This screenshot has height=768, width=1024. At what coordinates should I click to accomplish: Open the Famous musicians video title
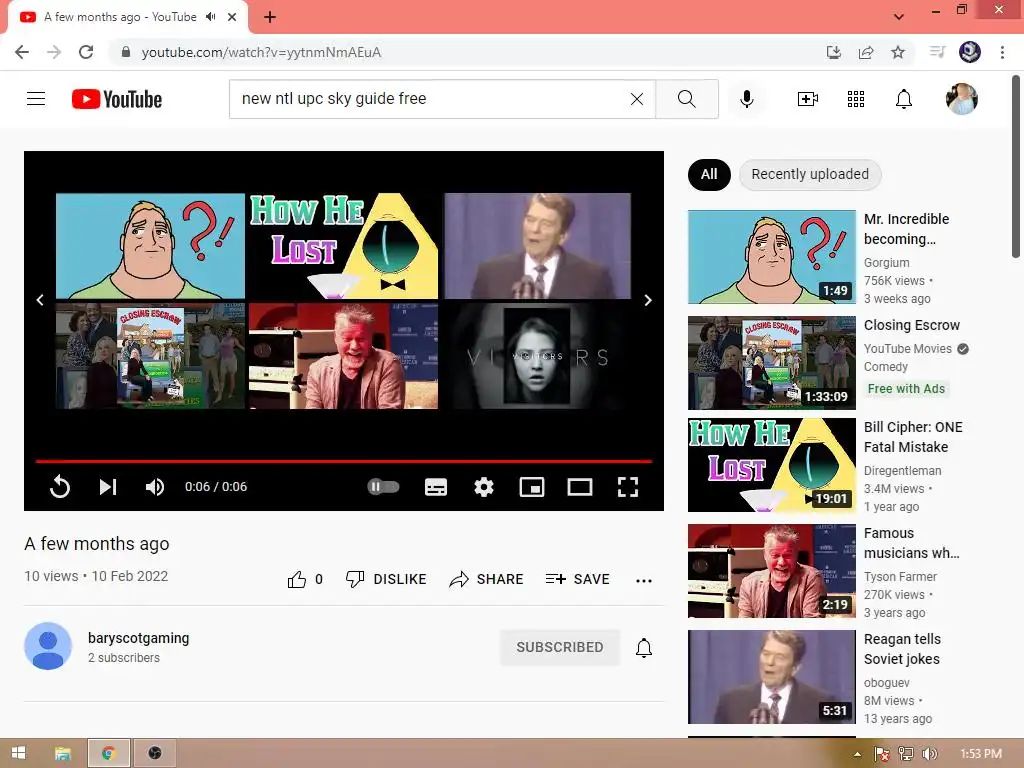point(912,543)
